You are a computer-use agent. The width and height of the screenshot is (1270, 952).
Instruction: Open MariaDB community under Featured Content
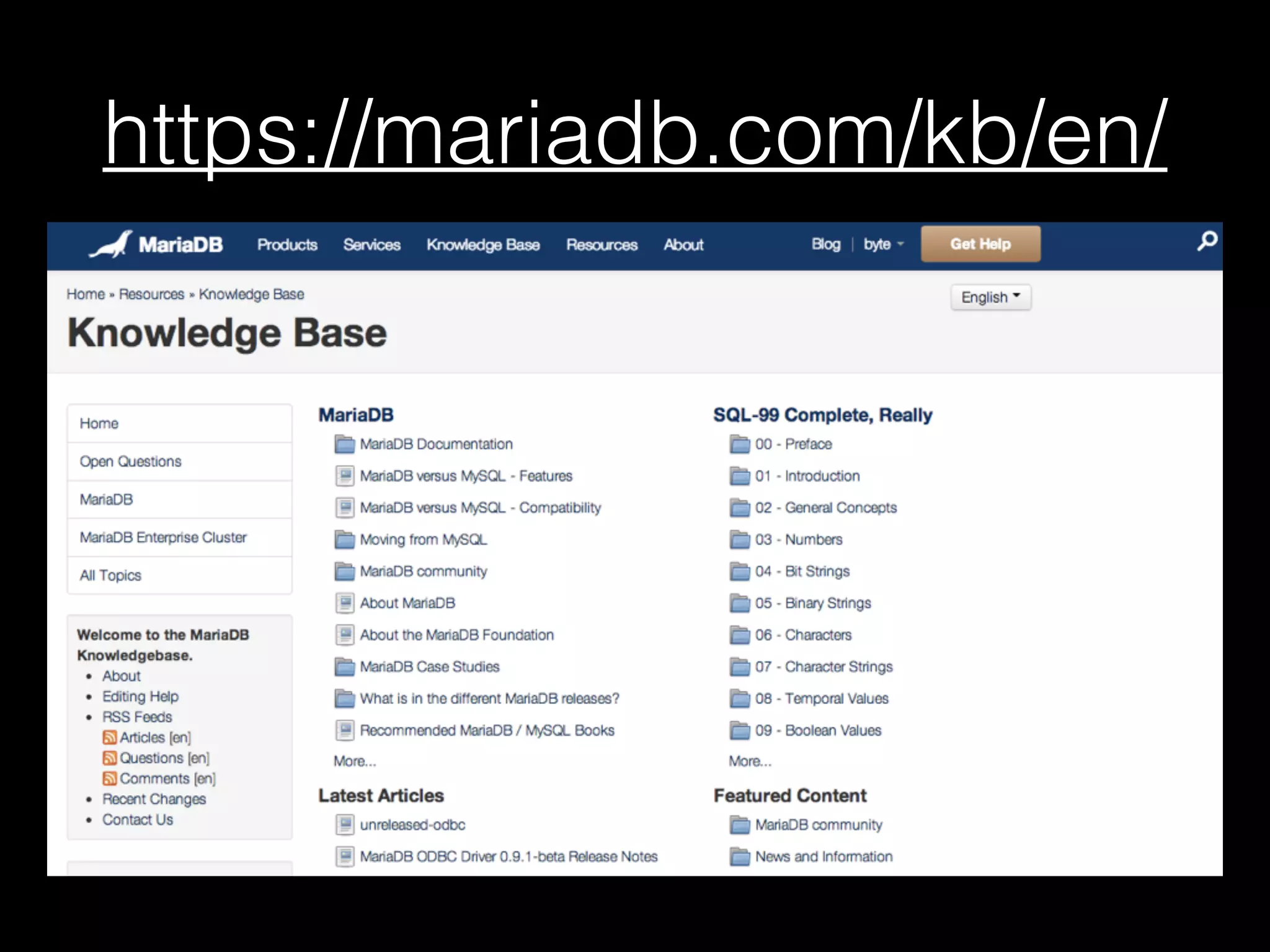pyautogui.click(x=819, y=825)
